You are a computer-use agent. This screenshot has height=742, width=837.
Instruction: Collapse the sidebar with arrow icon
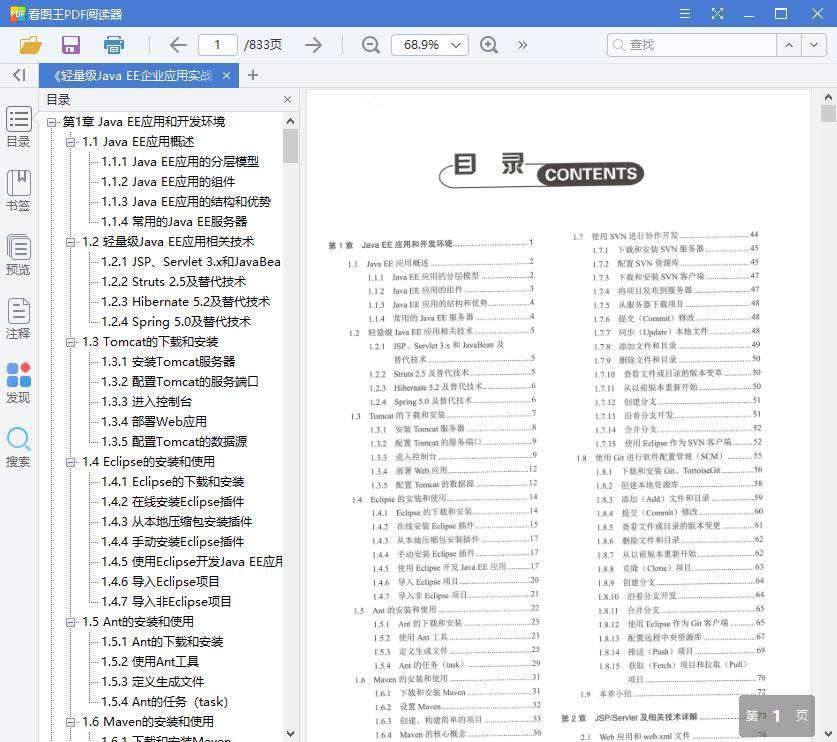point(19,75)
